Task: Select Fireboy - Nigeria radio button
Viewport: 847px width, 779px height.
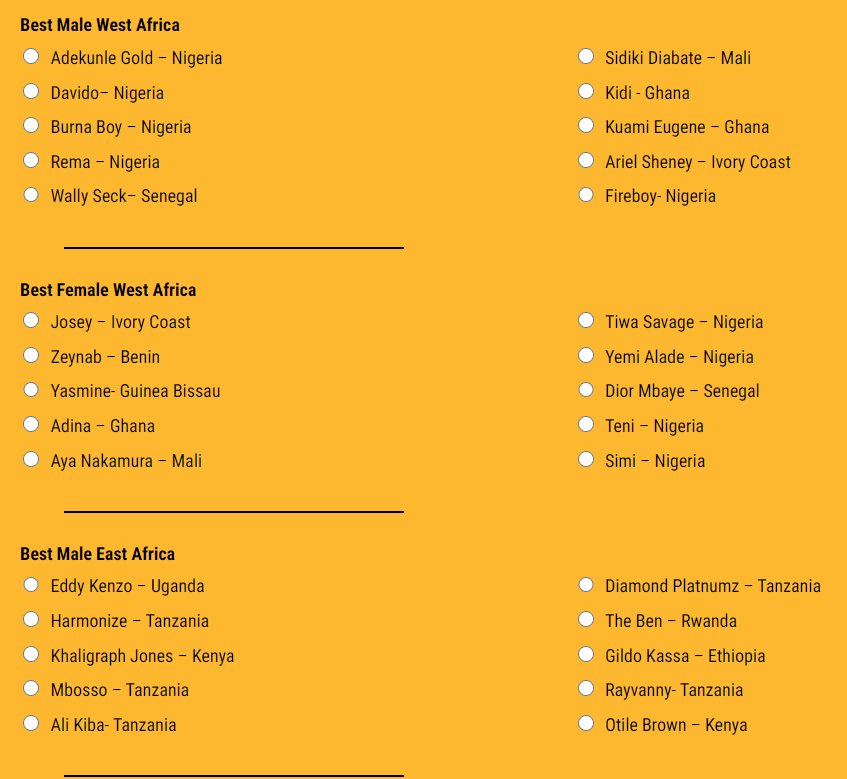Action: pyautogui.click(x=586, y=195)
